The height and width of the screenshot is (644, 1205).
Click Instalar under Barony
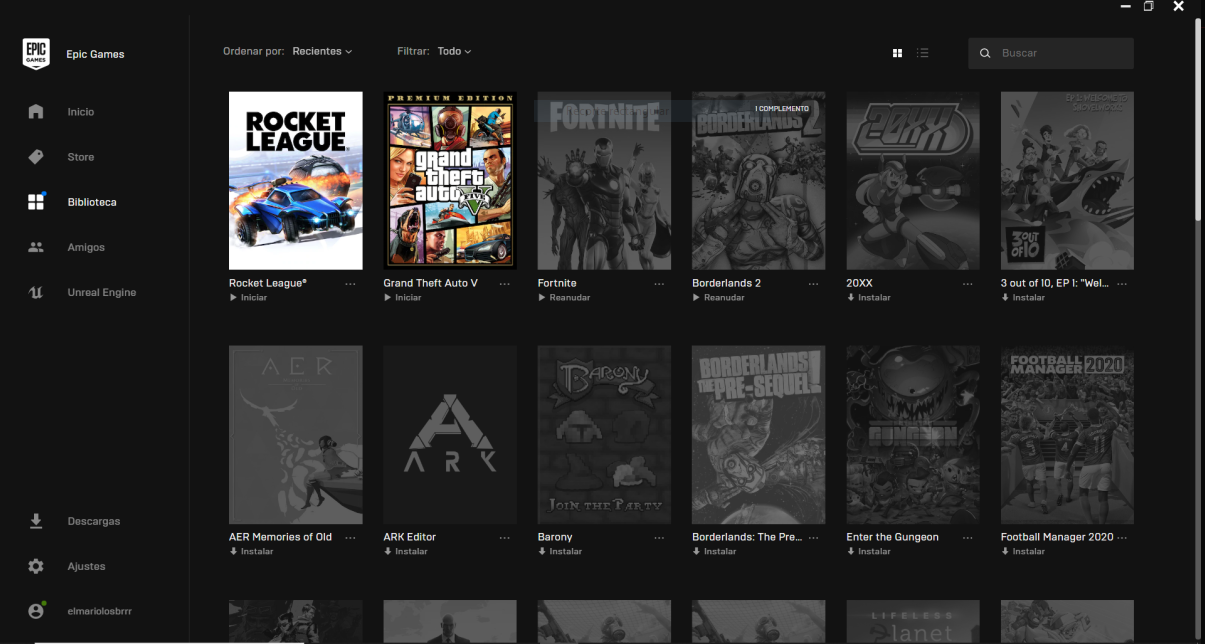[x=560, y=552]
